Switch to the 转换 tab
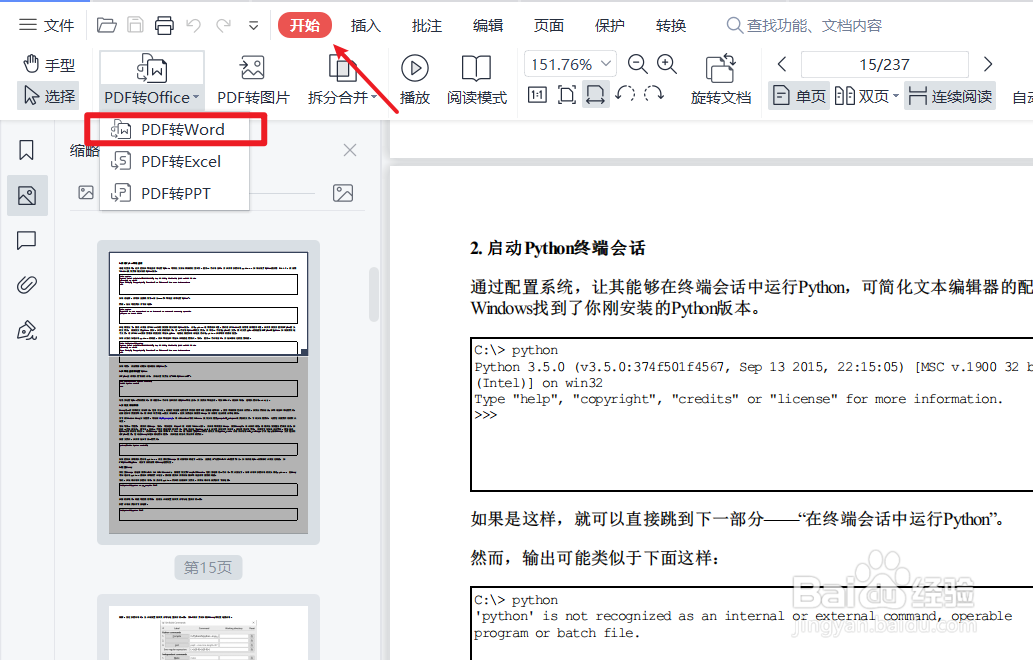Viewport: 1033px width, 660px height. click(x=671, y=26)
